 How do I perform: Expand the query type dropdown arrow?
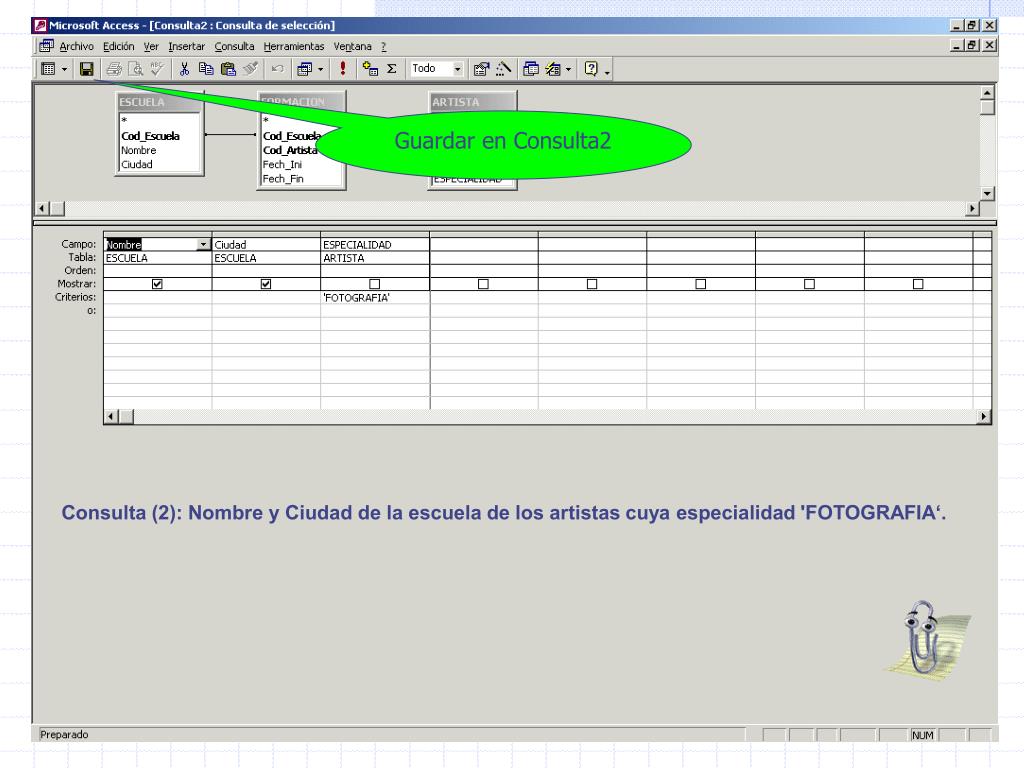tap(321, 69)
